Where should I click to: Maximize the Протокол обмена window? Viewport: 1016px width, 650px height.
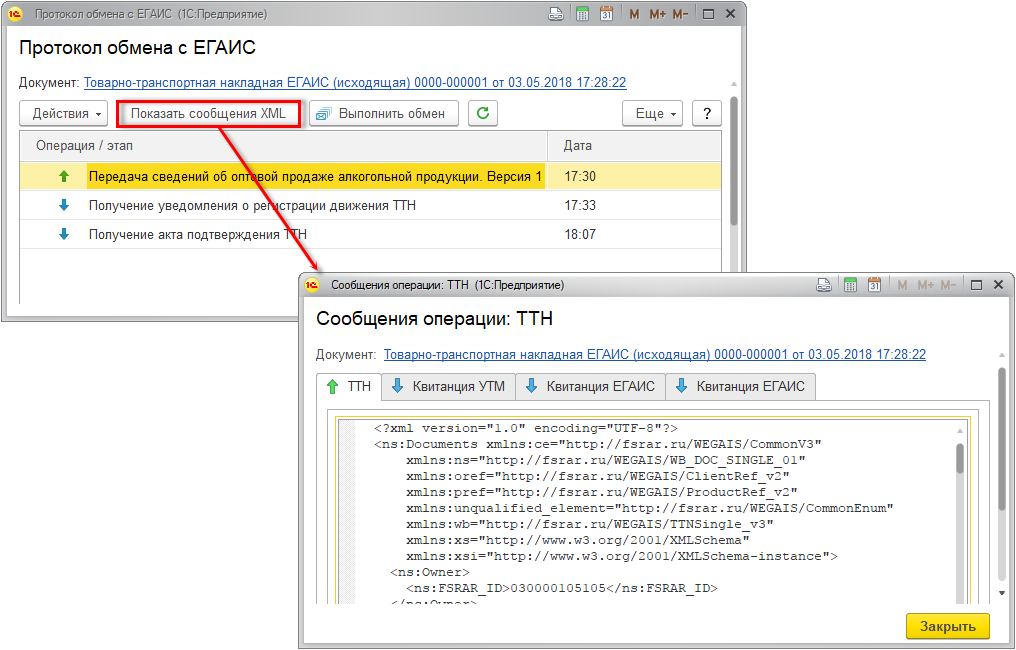pyautogui.click(x=708, y=14)
